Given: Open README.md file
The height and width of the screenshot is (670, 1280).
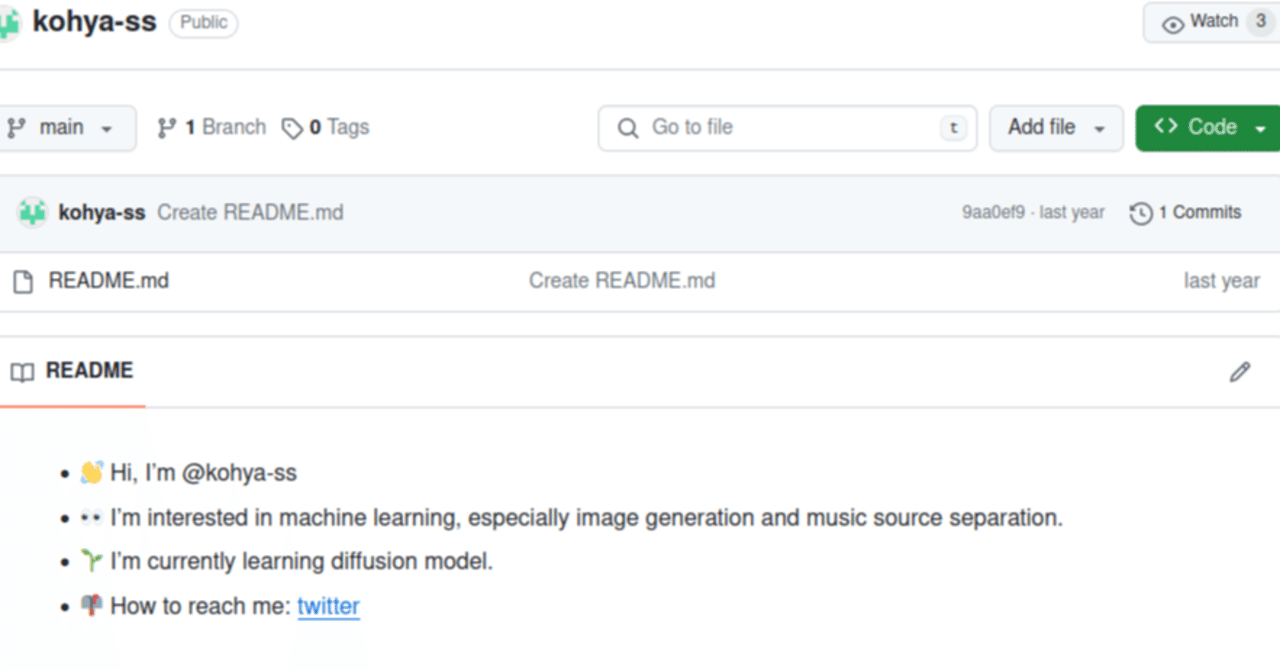Looking at the screenshot, I should click(108, 281).
